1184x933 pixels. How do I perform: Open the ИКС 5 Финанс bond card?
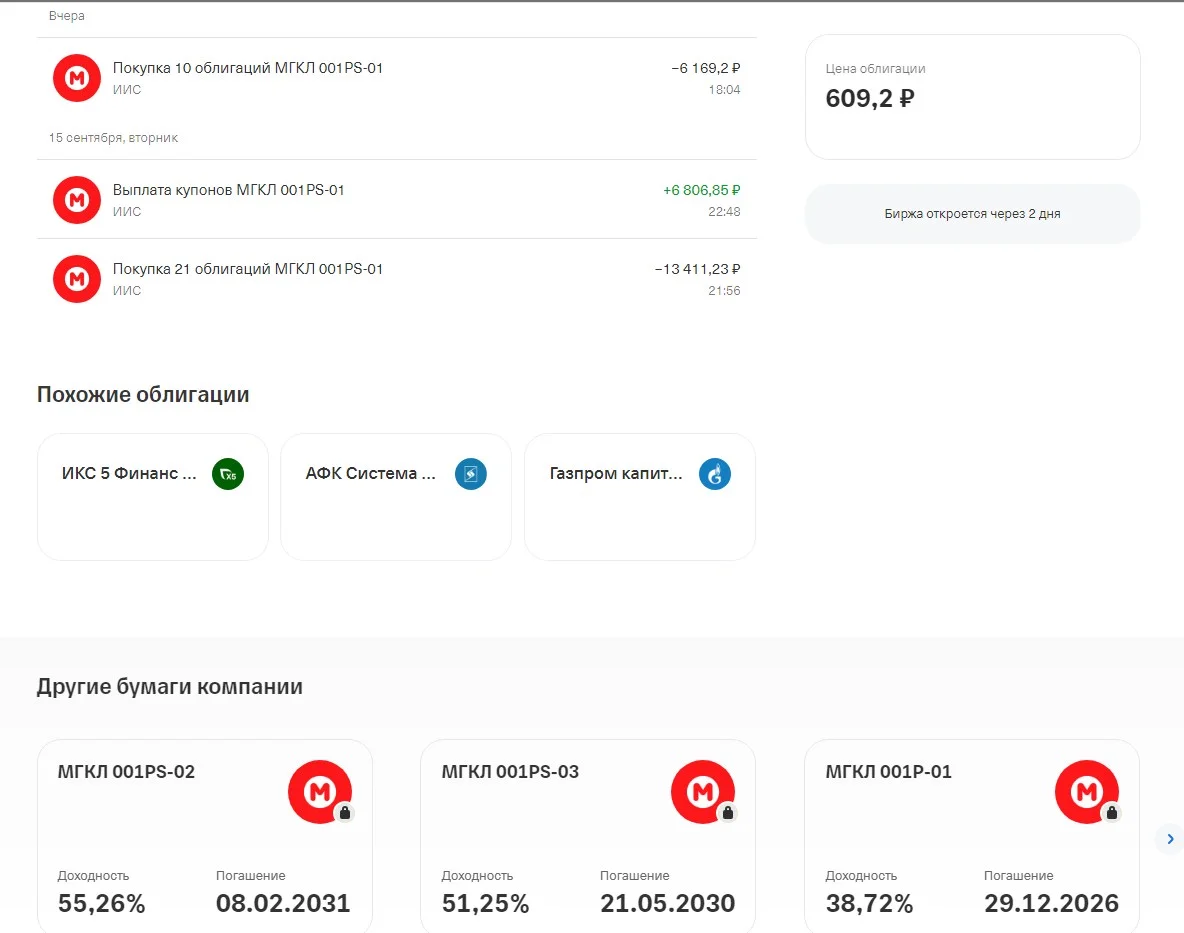pos(153,497)
